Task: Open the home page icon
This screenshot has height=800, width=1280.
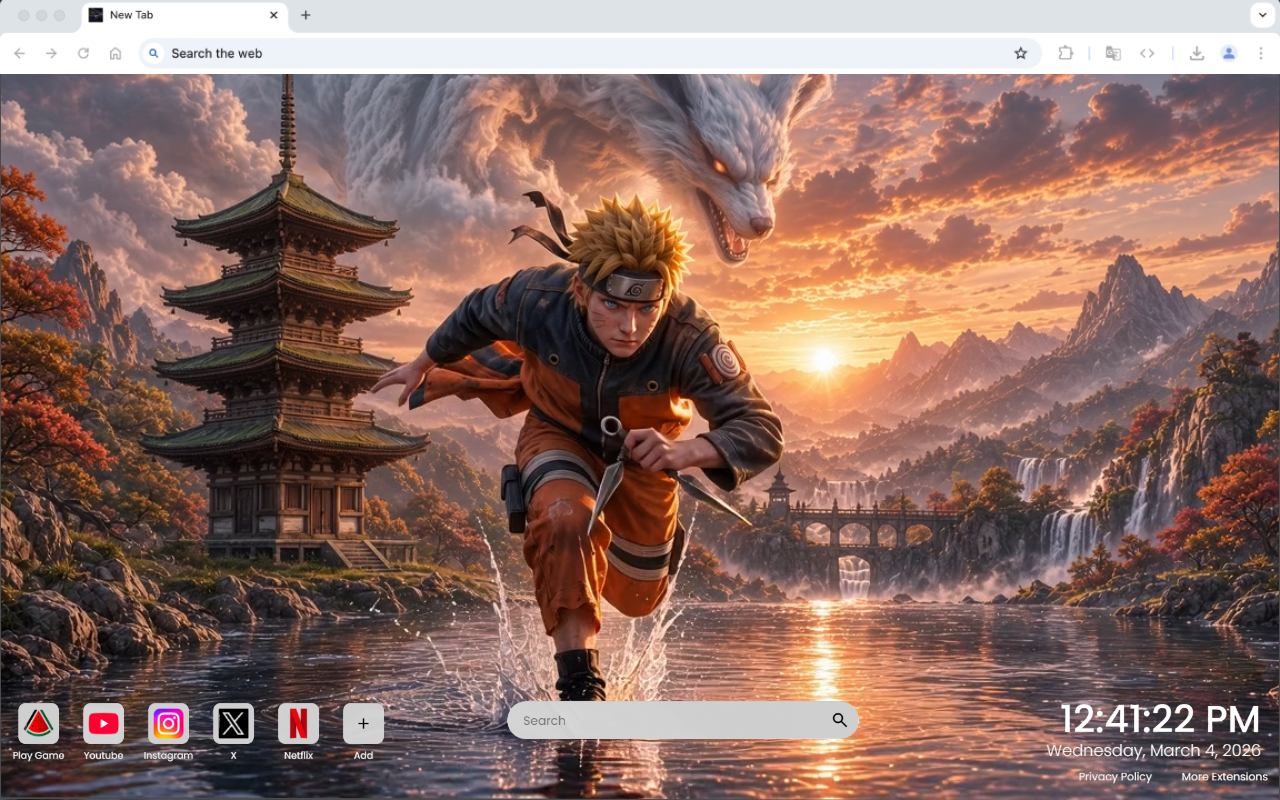Action: 116,53
